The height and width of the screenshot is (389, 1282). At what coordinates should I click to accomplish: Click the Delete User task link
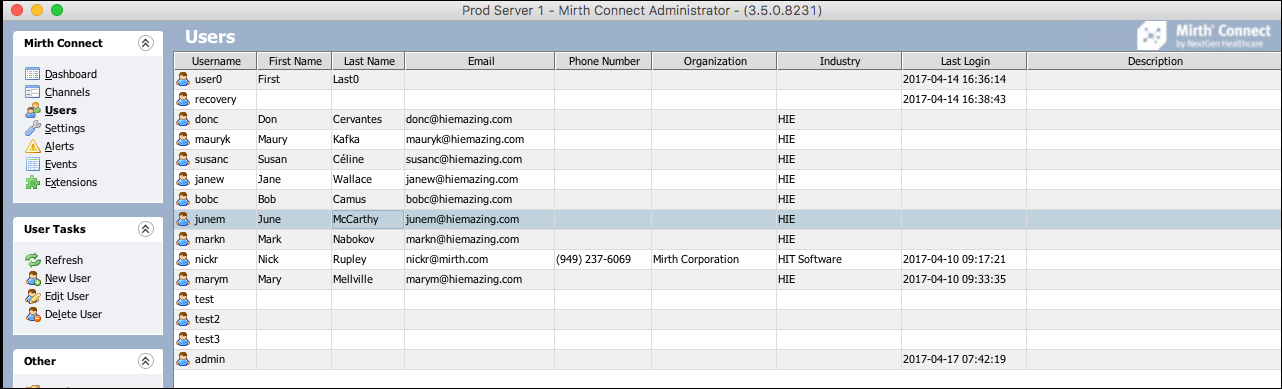[x=73, y=314]
